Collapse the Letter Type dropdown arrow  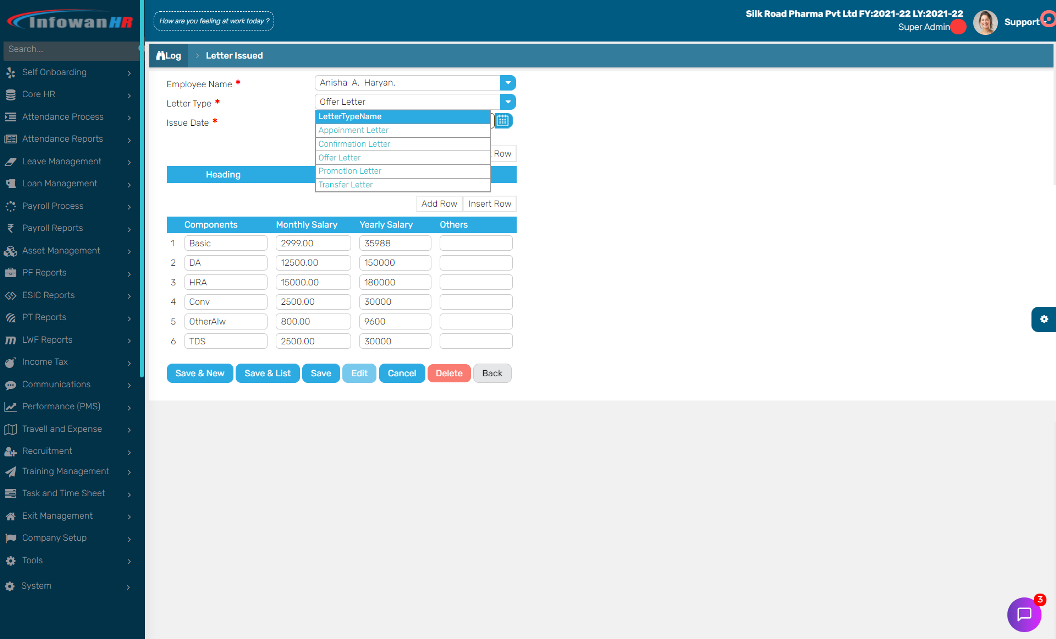click(508, 102)
